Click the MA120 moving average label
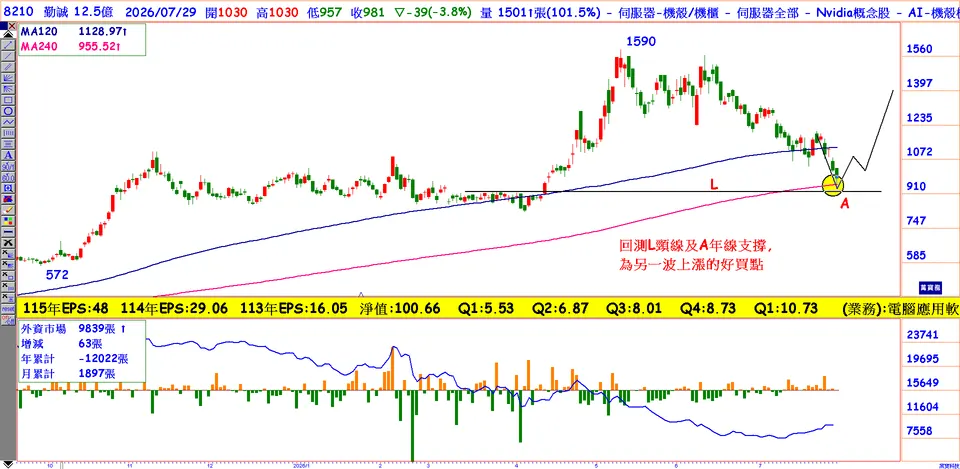Screen dimensions: 960x469 click(37, 34)
